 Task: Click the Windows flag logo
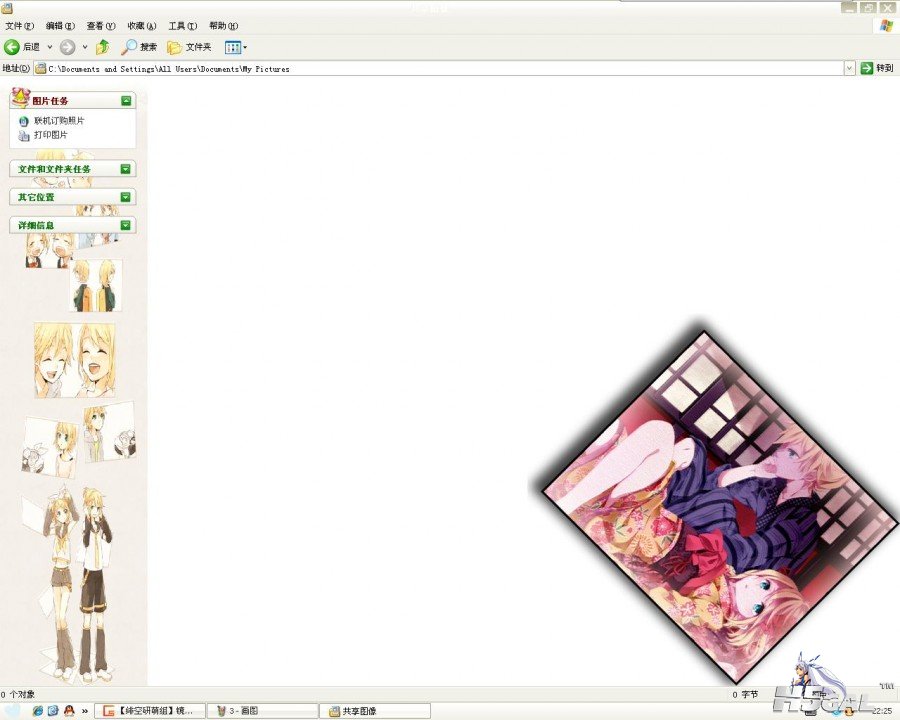[886, 26]
